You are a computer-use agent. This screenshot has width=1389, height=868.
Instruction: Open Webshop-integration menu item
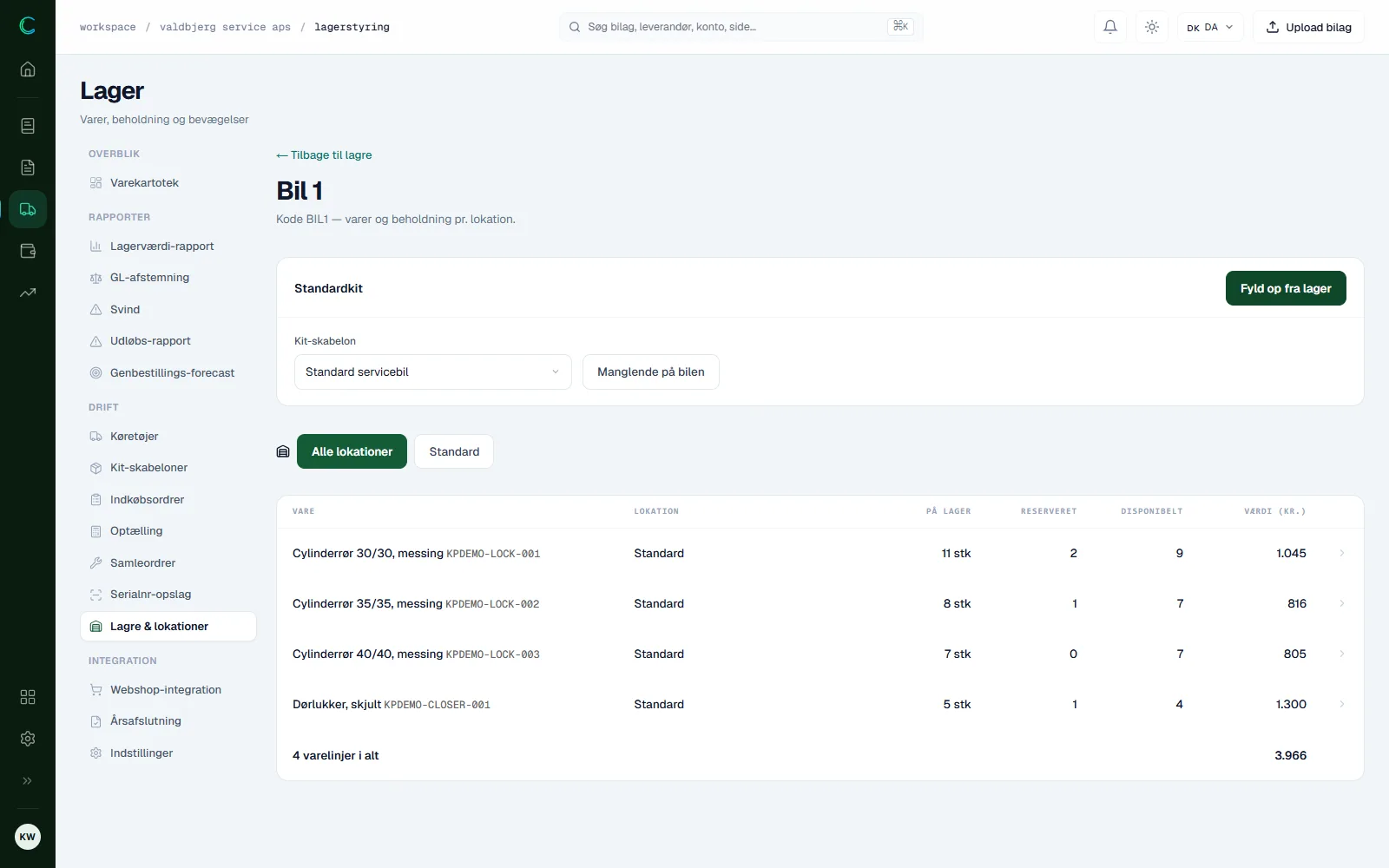(x=168, y=690)
